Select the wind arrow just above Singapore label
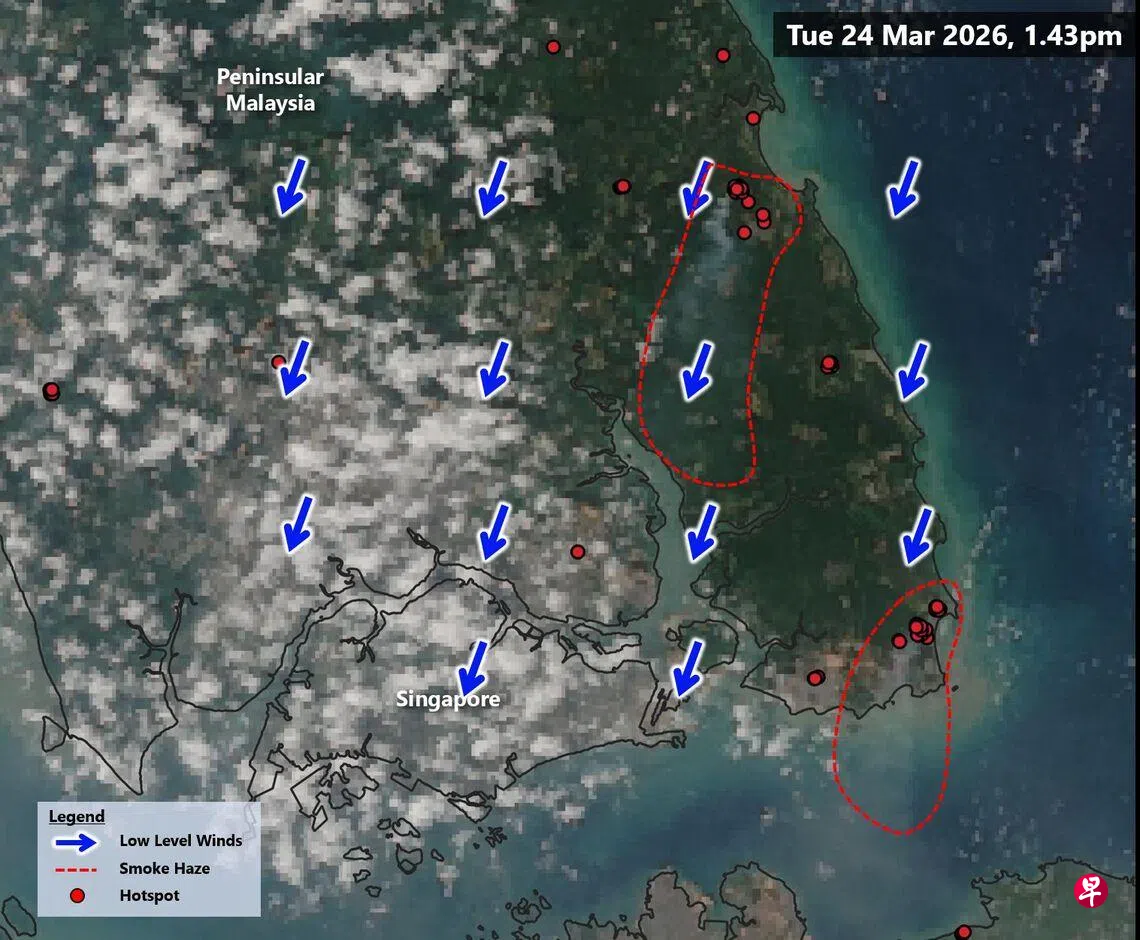This screenshot has width=1140, height=940. [x=474, y=667]
